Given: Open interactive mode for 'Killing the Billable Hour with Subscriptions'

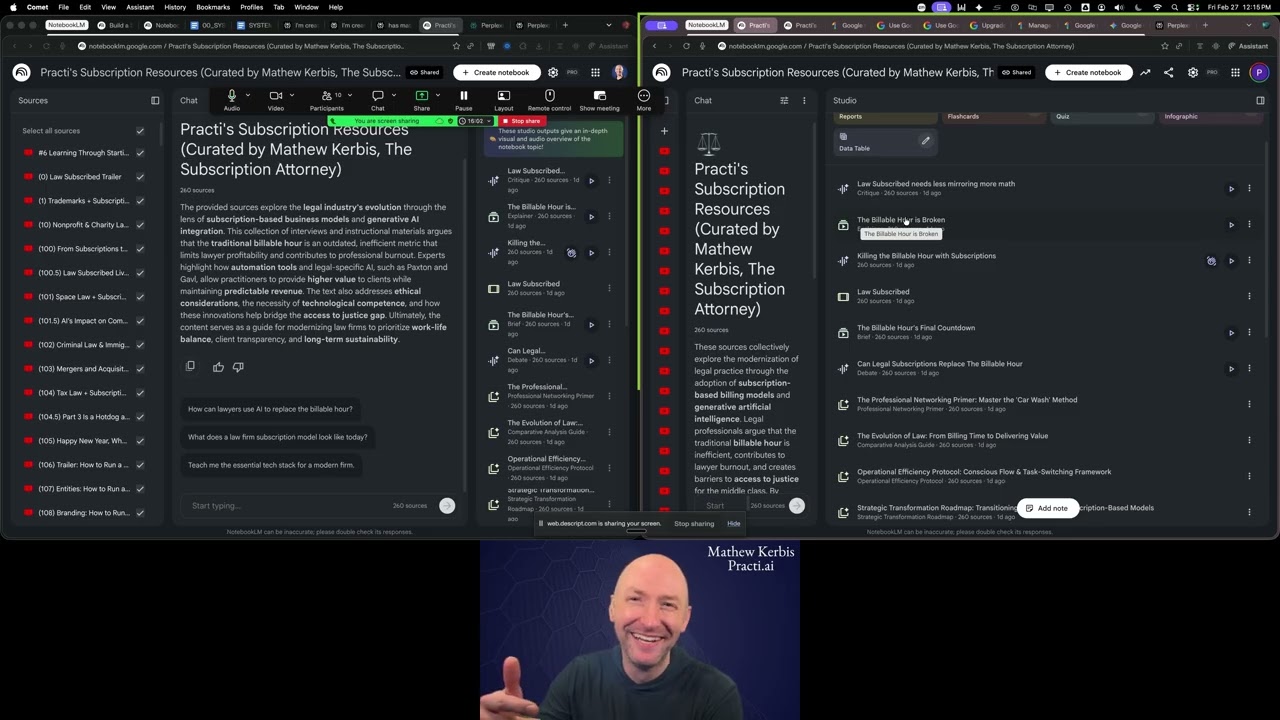Looking at the screenshot, I should click(1211, 260).
